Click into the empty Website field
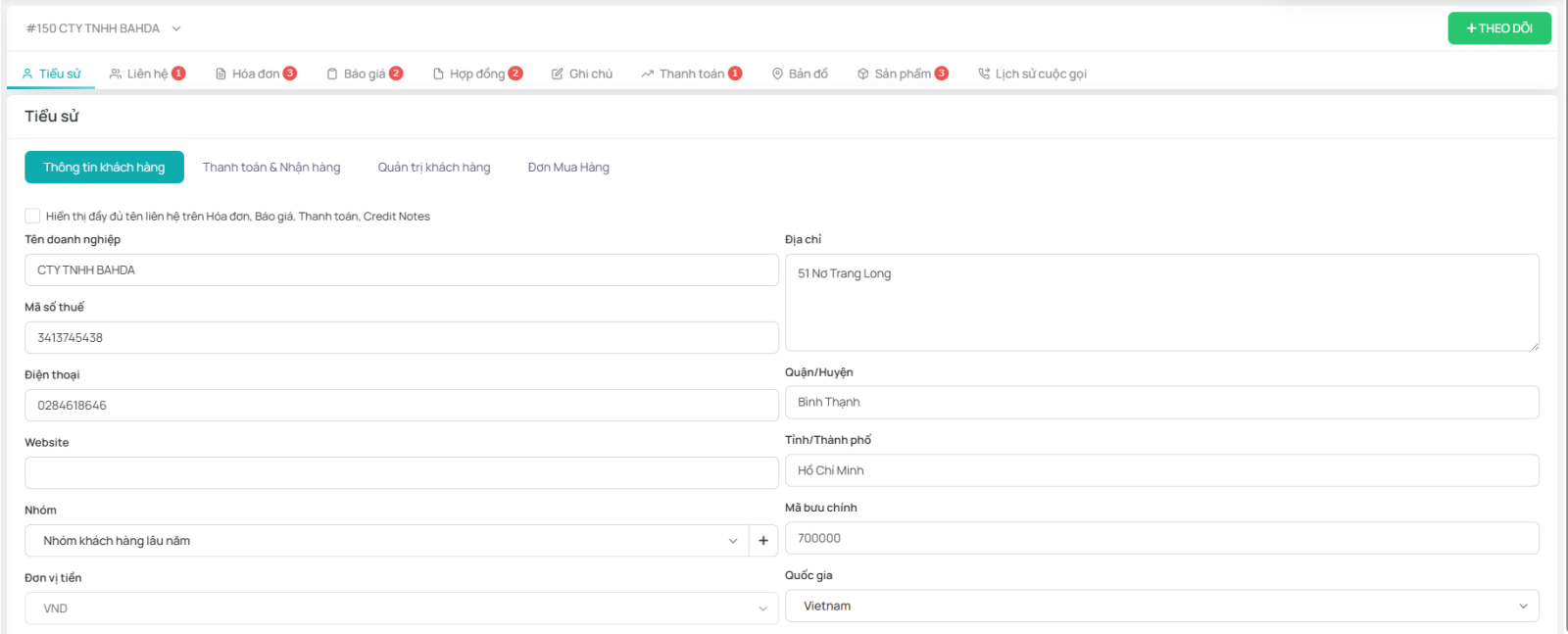Viewport: 1568px width, 634px height. click(401, 473)
